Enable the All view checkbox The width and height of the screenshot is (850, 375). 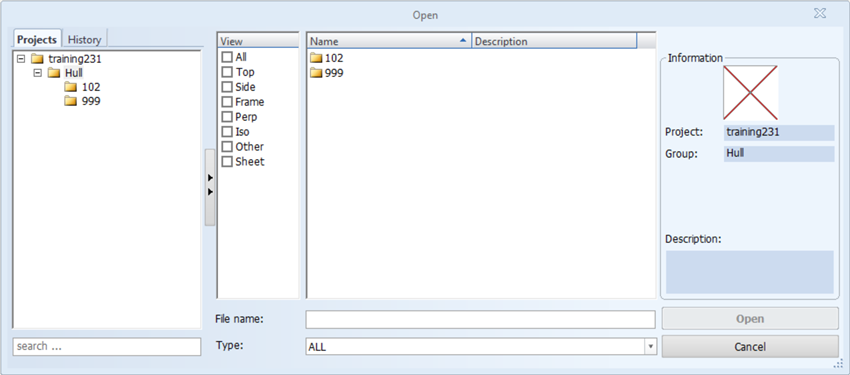click(227, 57)
